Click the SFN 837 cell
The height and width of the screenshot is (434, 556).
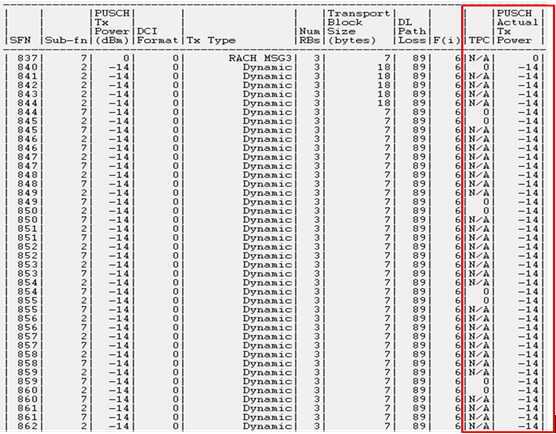click(x=27, y=59)
